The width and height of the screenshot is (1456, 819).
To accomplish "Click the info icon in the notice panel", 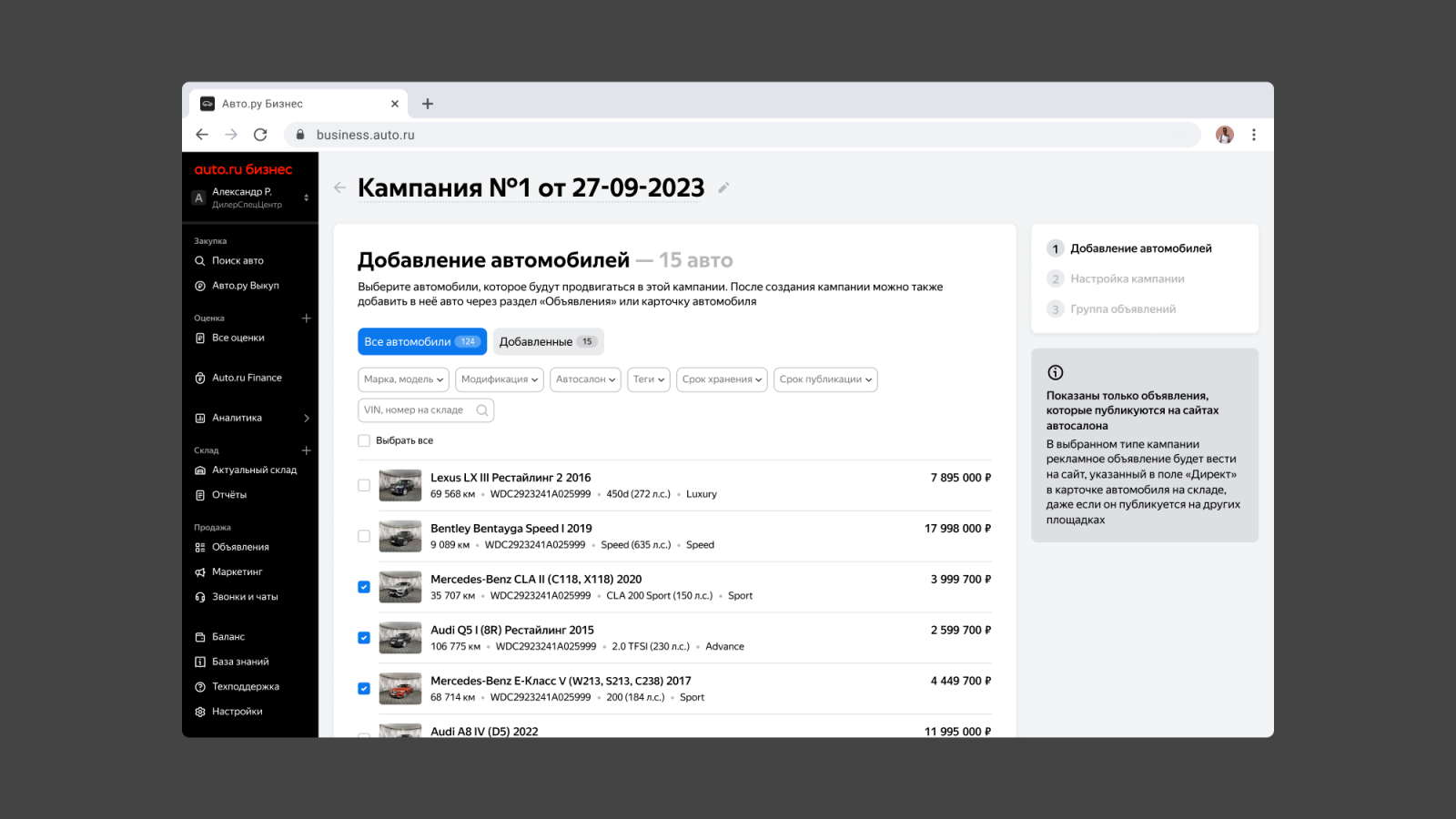I will [x=1056, y=372].
